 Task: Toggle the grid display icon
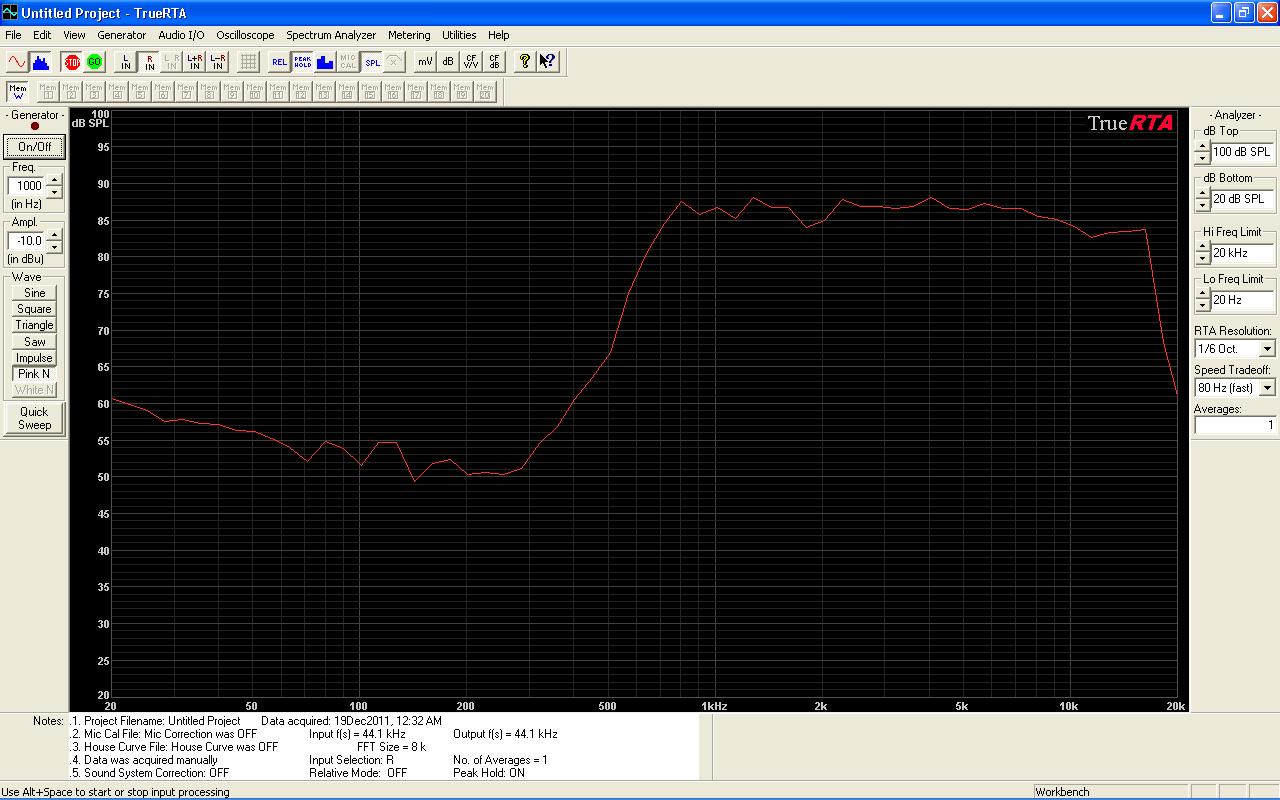tap(249, 62)
